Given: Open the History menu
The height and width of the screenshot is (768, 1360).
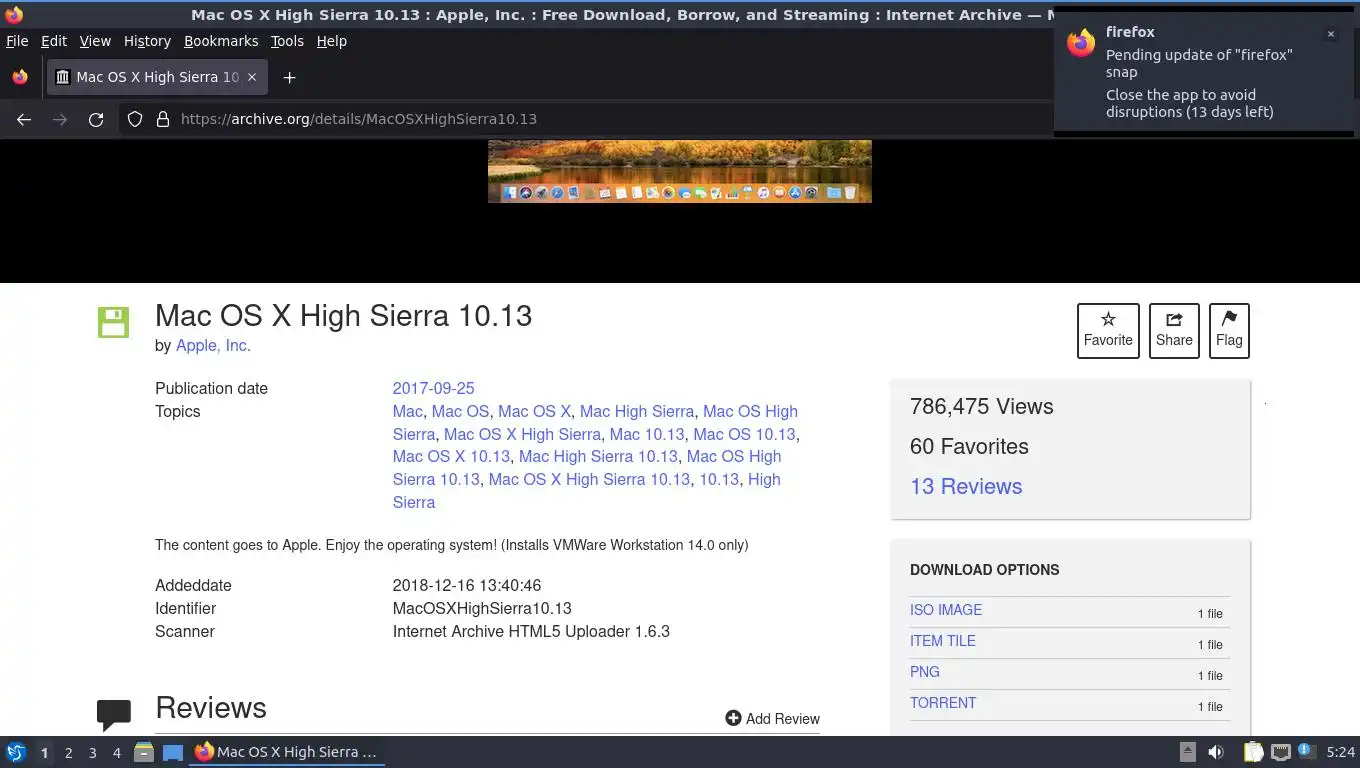Looking at the screenshot, I should pos(147,41).
